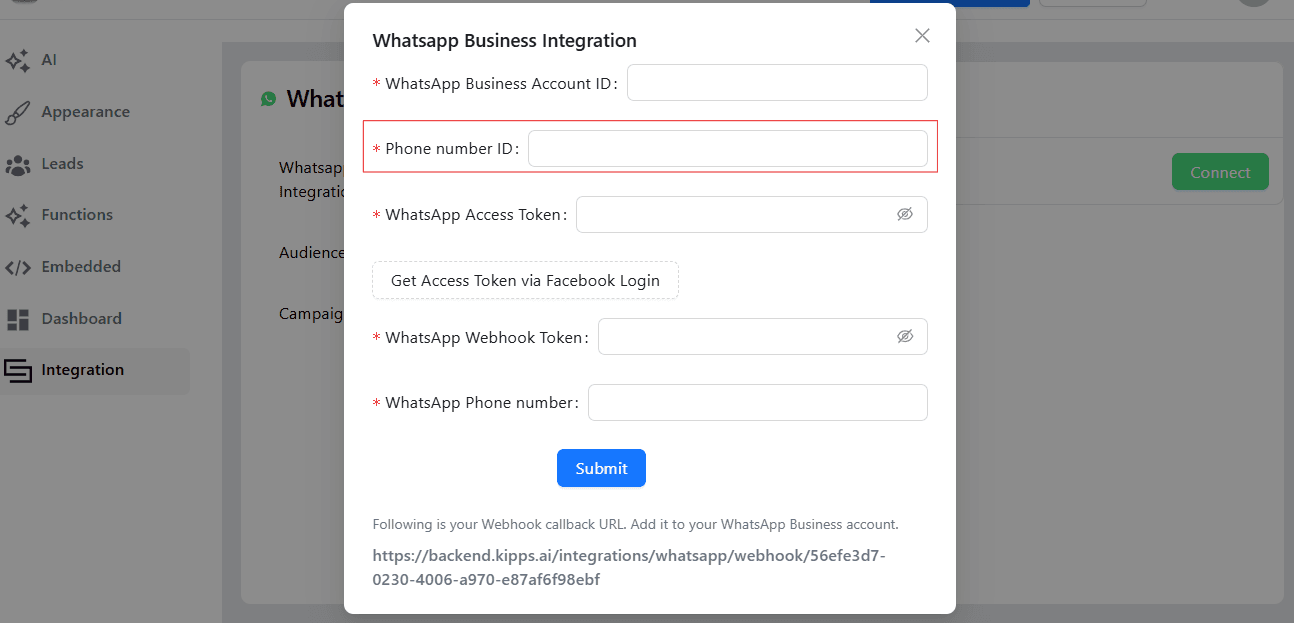1294x623 pixels.
Task: Click the Leads people icon
Action: point(17,164)
